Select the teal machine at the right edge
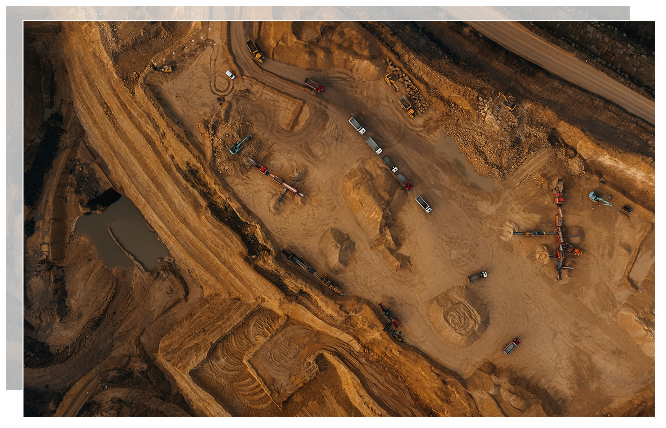666x428 pixels. 599,198
